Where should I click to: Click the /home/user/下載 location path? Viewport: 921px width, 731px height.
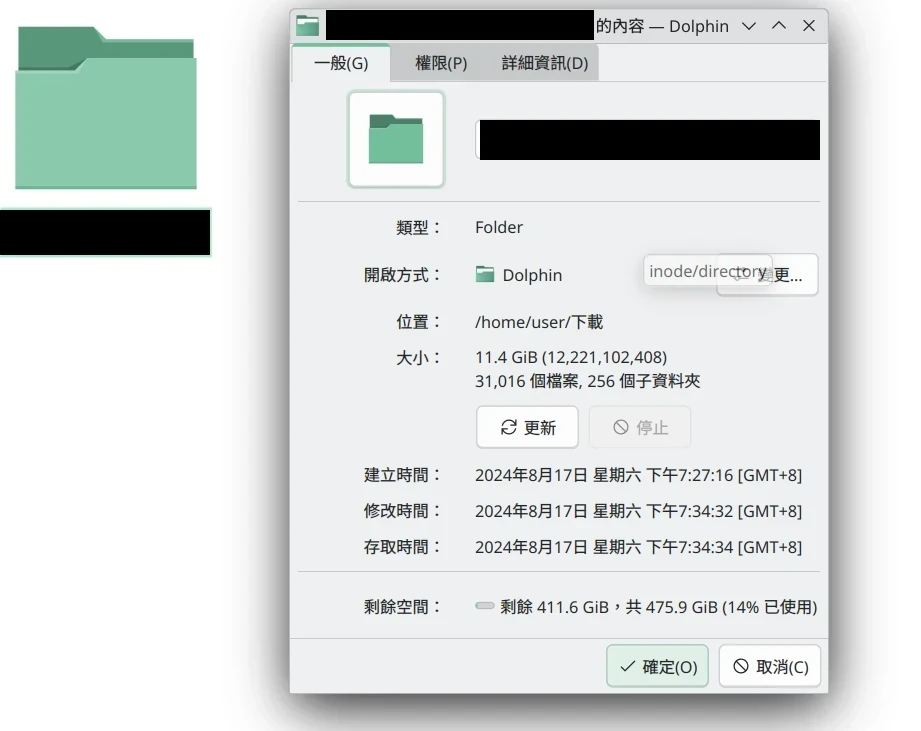539,322
